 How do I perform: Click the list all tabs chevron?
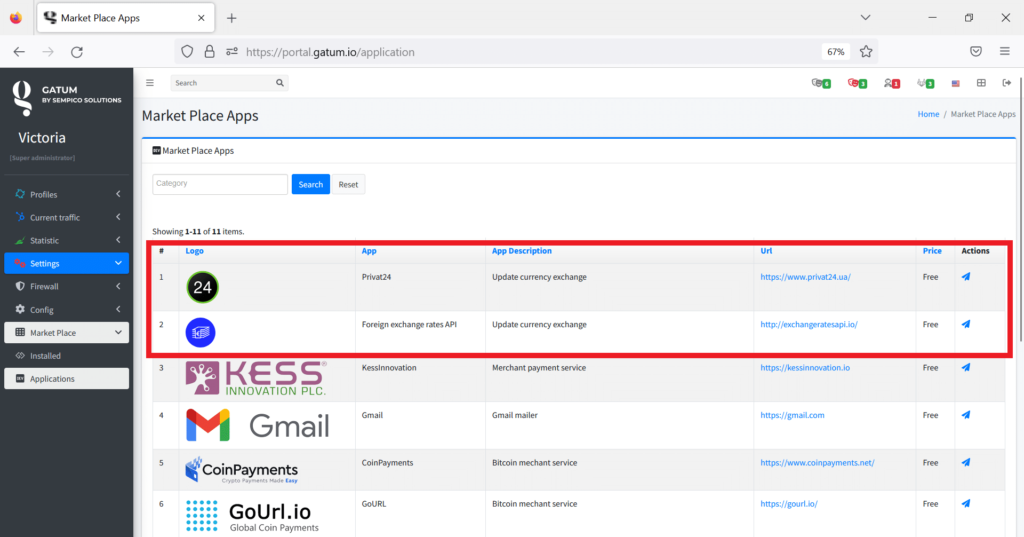[865, 18]
